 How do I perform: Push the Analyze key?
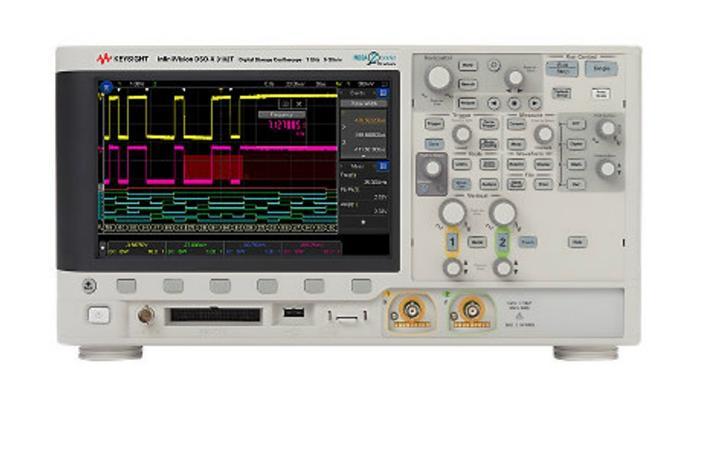tap(488, 184)
